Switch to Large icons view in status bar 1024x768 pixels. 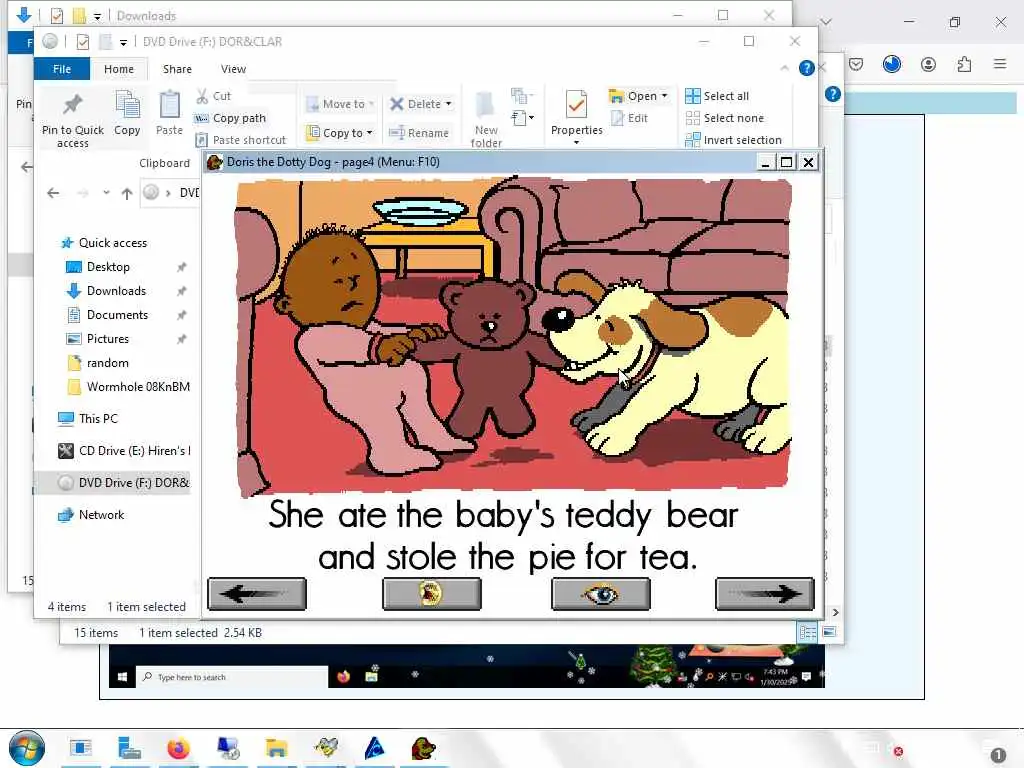coord(829,632)
